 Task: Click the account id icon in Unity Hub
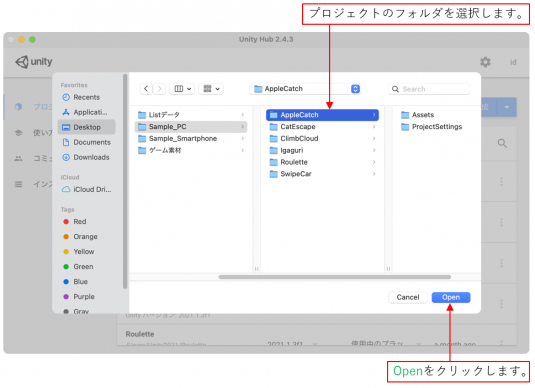513,62
